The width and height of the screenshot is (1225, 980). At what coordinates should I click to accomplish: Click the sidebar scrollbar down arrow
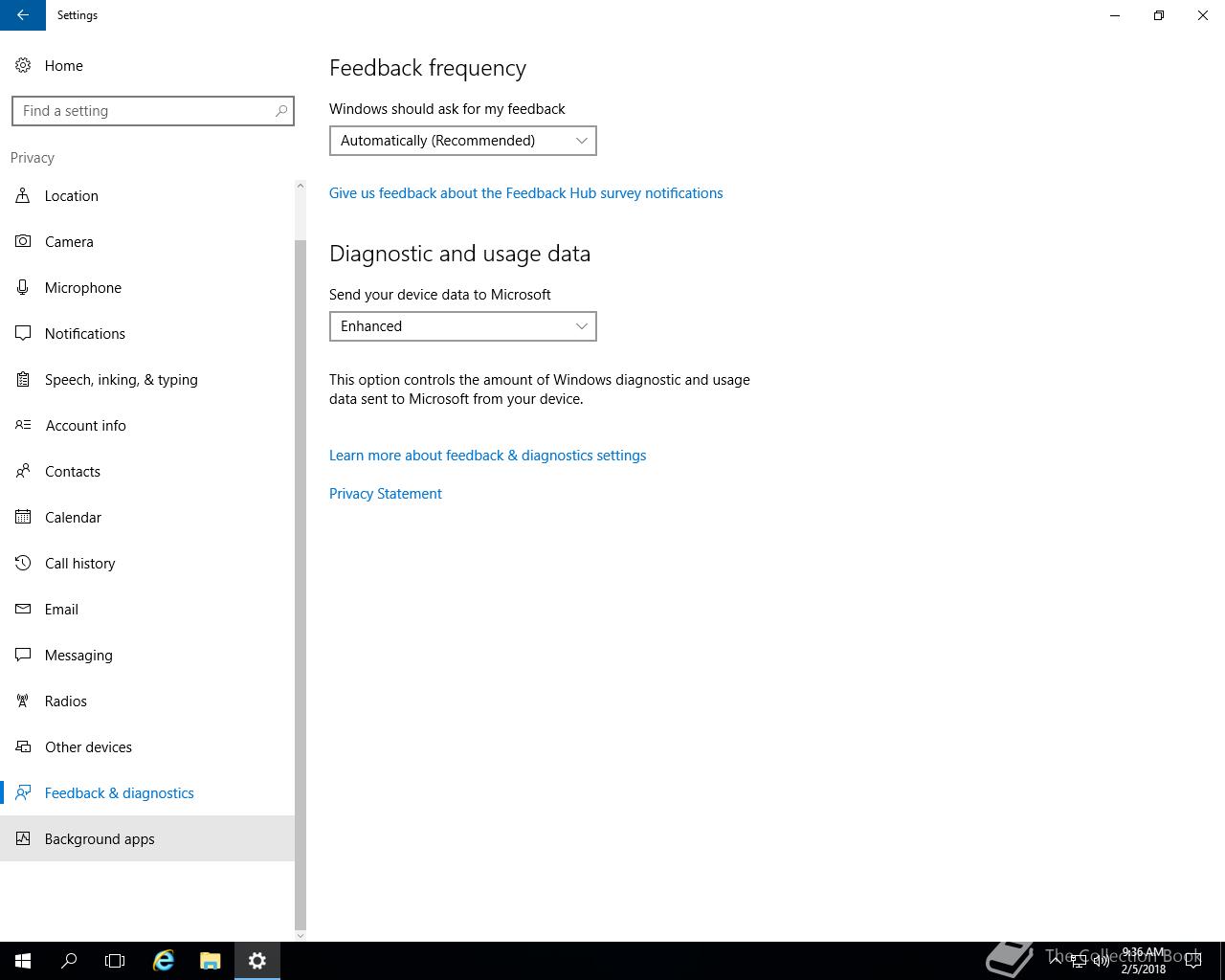[x=301, y=935]
